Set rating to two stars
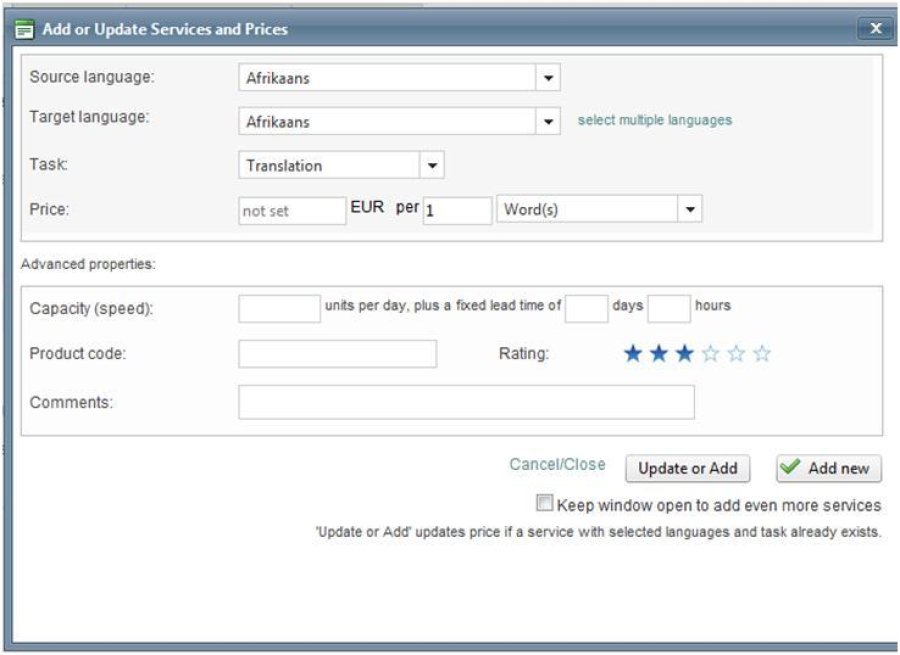The image size is (900, 655). (x=658, y=354)
